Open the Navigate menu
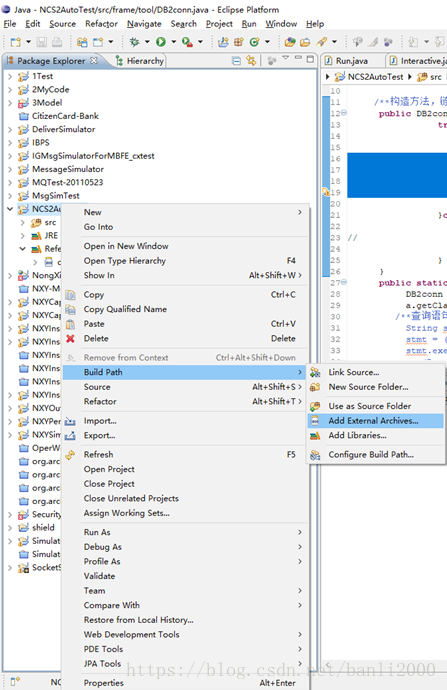447x690 pixels. [x=144, y=24]
